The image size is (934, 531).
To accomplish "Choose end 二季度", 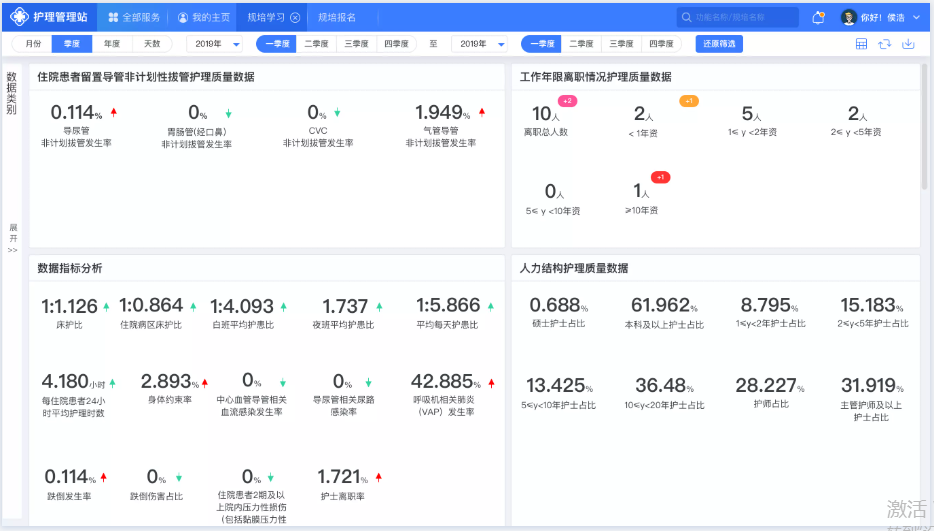I will pos(581,44).
